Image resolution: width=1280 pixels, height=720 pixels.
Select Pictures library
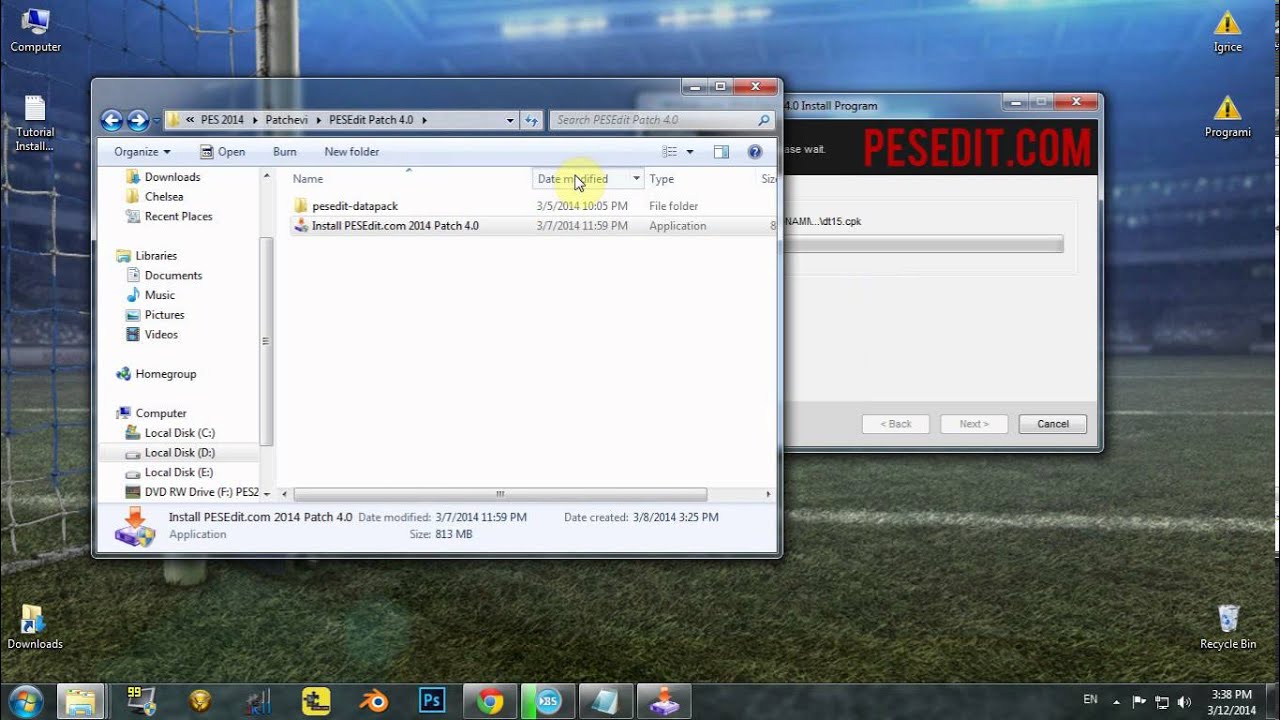pyautogui.click(x=164, y=315)
